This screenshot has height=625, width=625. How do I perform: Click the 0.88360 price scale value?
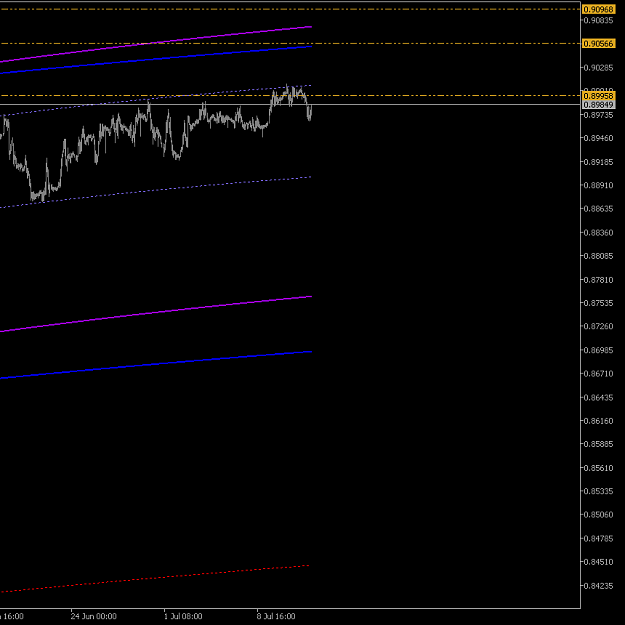[598, 233]
